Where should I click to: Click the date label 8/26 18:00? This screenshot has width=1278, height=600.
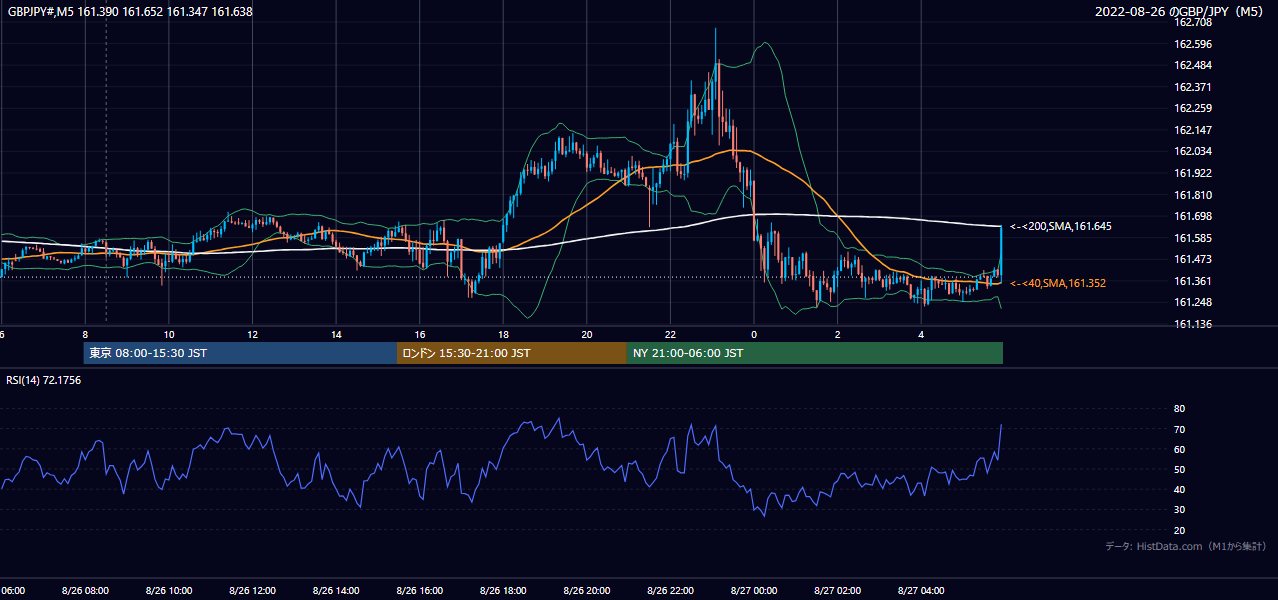click(x=503, y=590)
